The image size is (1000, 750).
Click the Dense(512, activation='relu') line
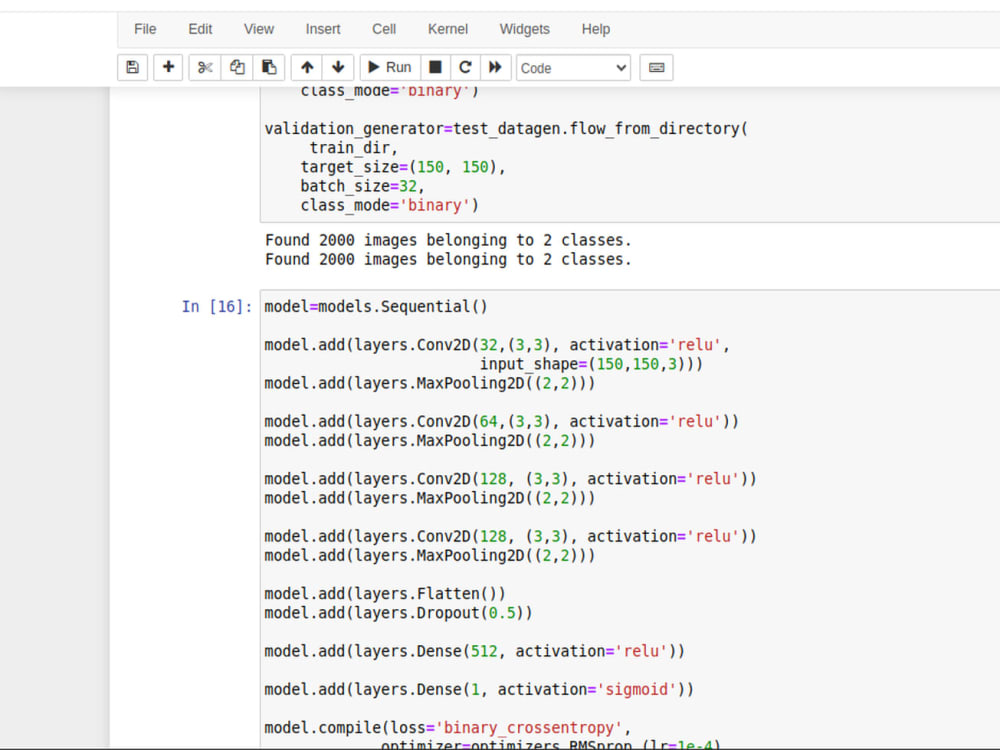[474, 651]
